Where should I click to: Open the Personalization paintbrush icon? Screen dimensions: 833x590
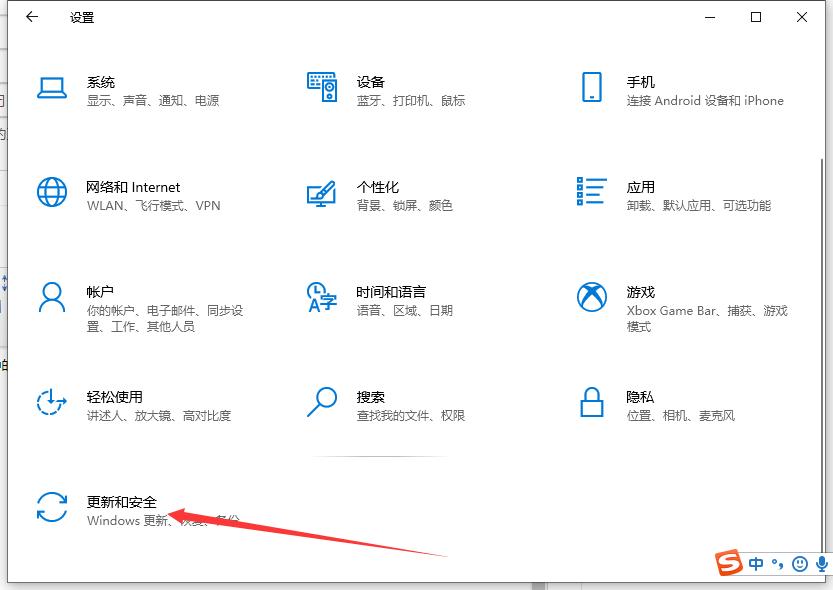321,194
